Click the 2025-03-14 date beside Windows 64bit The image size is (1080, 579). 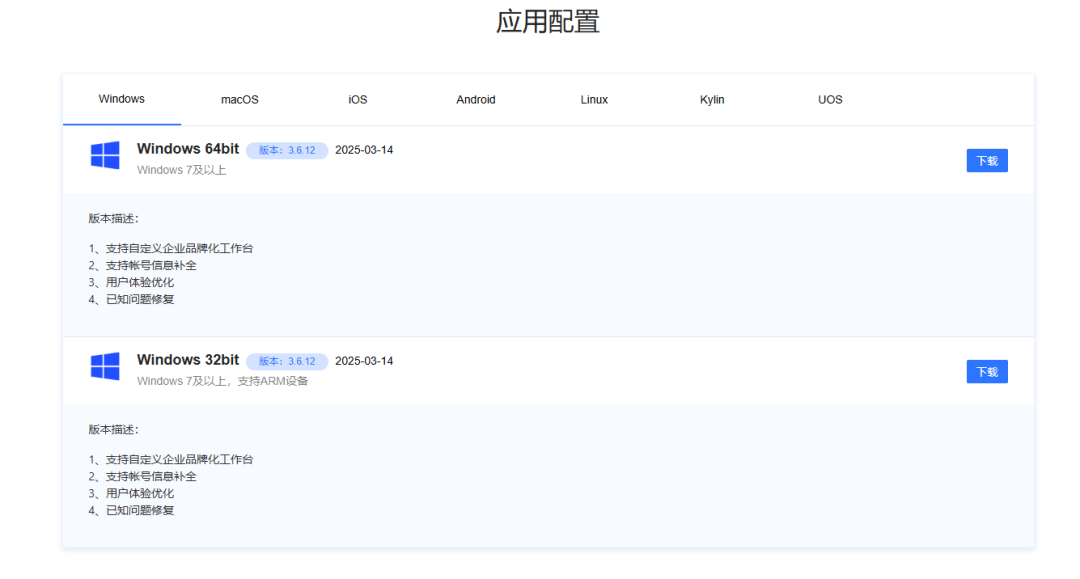[364, 150]
